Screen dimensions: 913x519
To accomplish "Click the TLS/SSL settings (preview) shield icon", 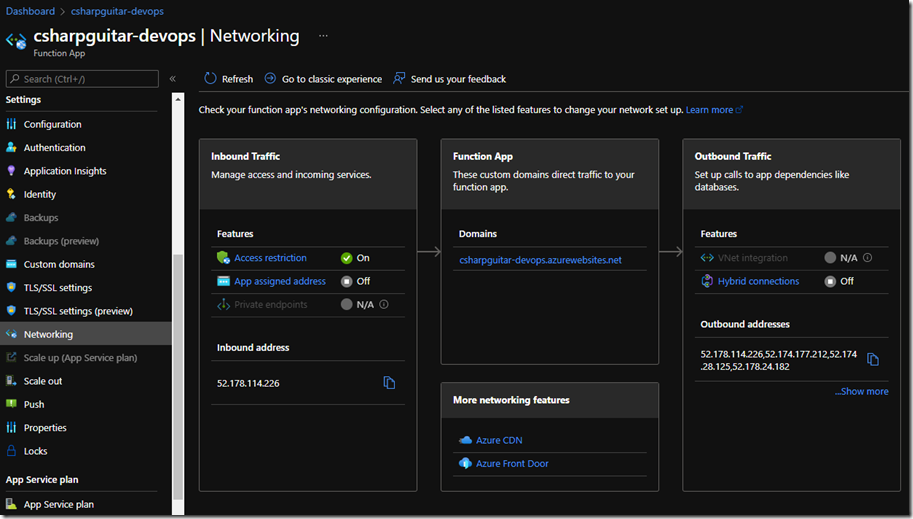I will (x=11, y=310).
